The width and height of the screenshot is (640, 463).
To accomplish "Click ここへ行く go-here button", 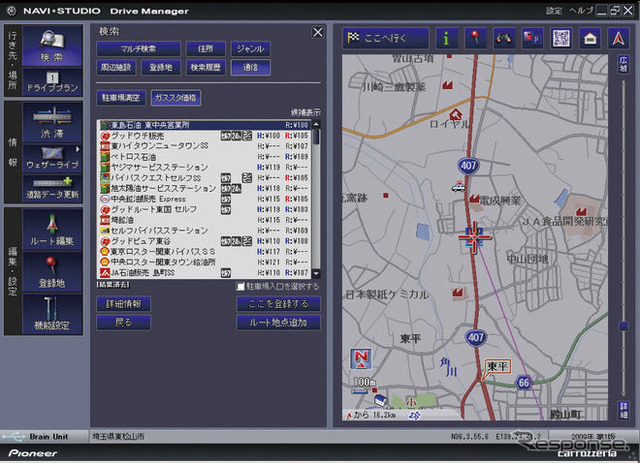I will coord(386,39).
